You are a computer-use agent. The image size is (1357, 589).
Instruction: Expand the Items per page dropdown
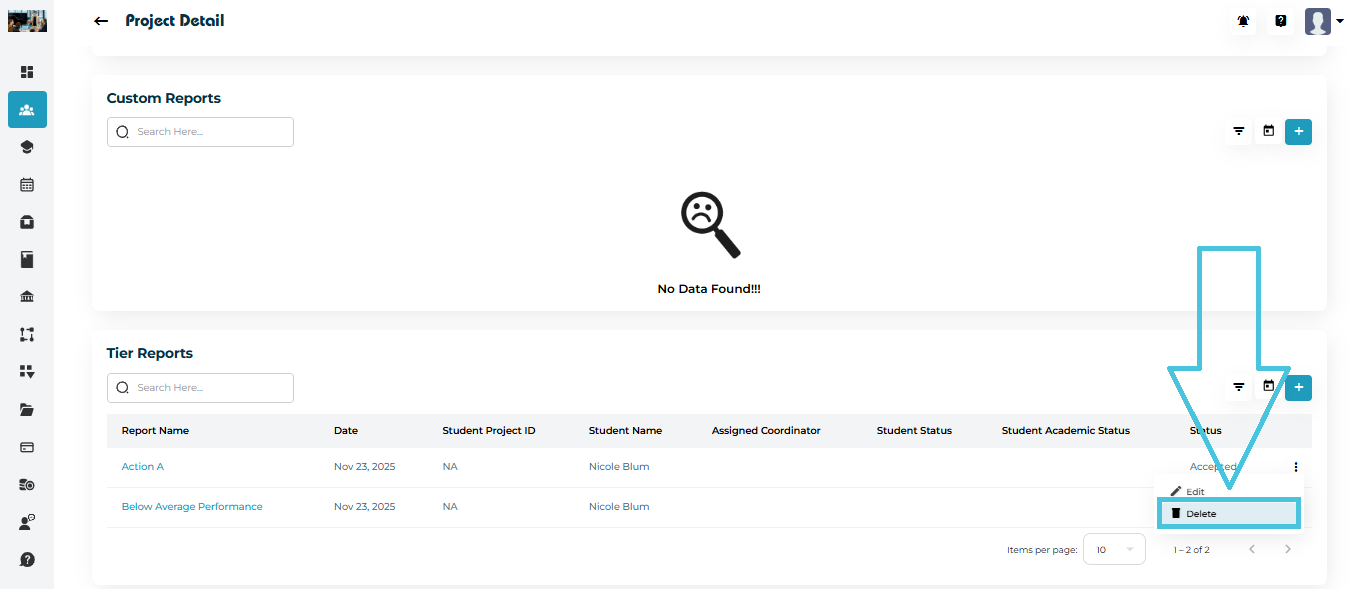(x=1114, y=549)
